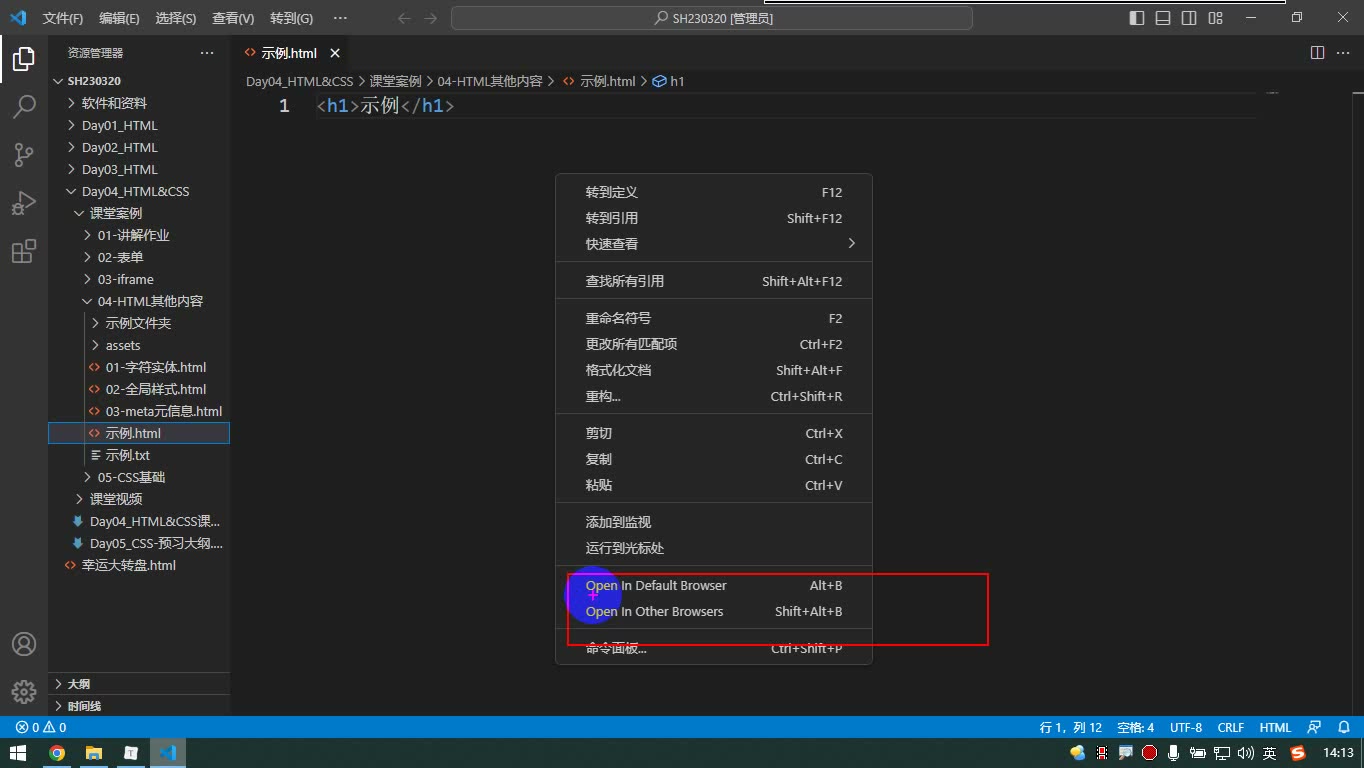Click the split editor right icon
Viewport: 1364px width, 768px height.
(1317, 53)
